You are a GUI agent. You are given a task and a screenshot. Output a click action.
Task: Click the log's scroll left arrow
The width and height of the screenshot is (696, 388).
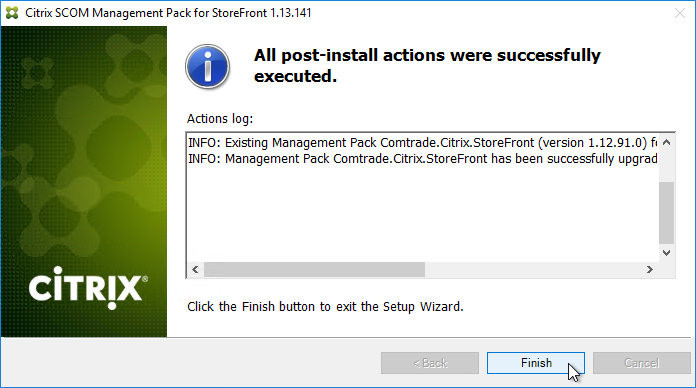pyautogui.click(x=195, y=269)
